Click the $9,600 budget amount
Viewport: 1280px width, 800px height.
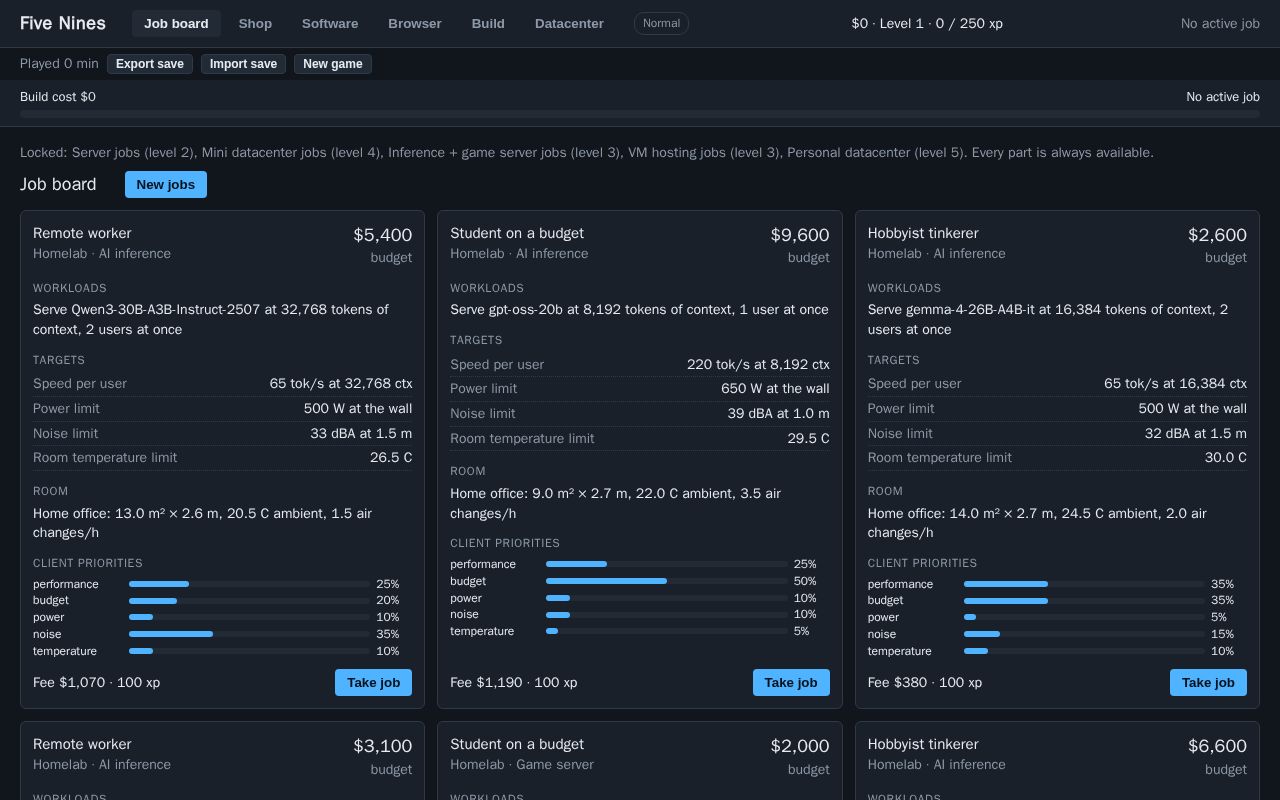point(800,235)
